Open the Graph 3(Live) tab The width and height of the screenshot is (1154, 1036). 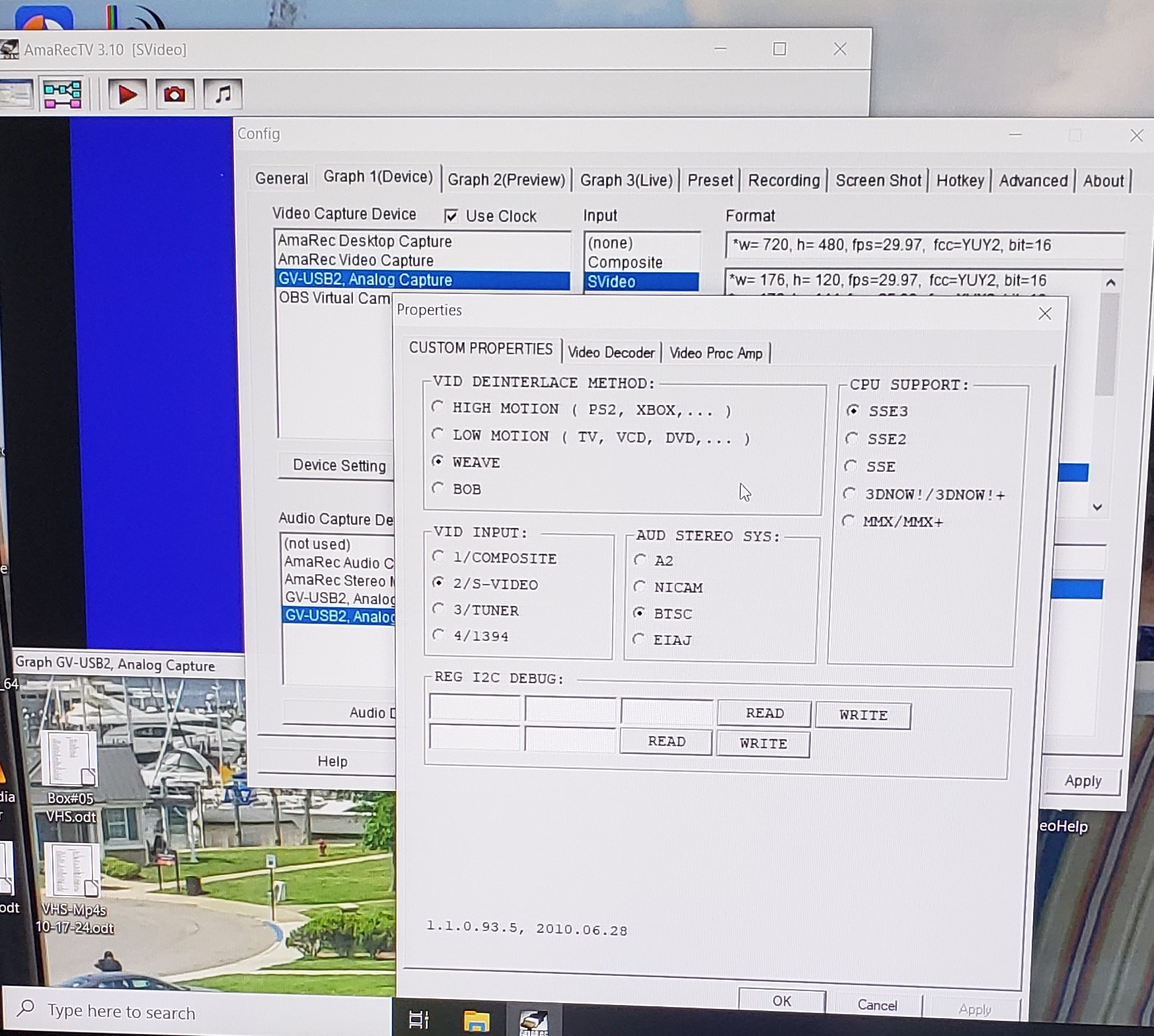click(x=626, y=180)
